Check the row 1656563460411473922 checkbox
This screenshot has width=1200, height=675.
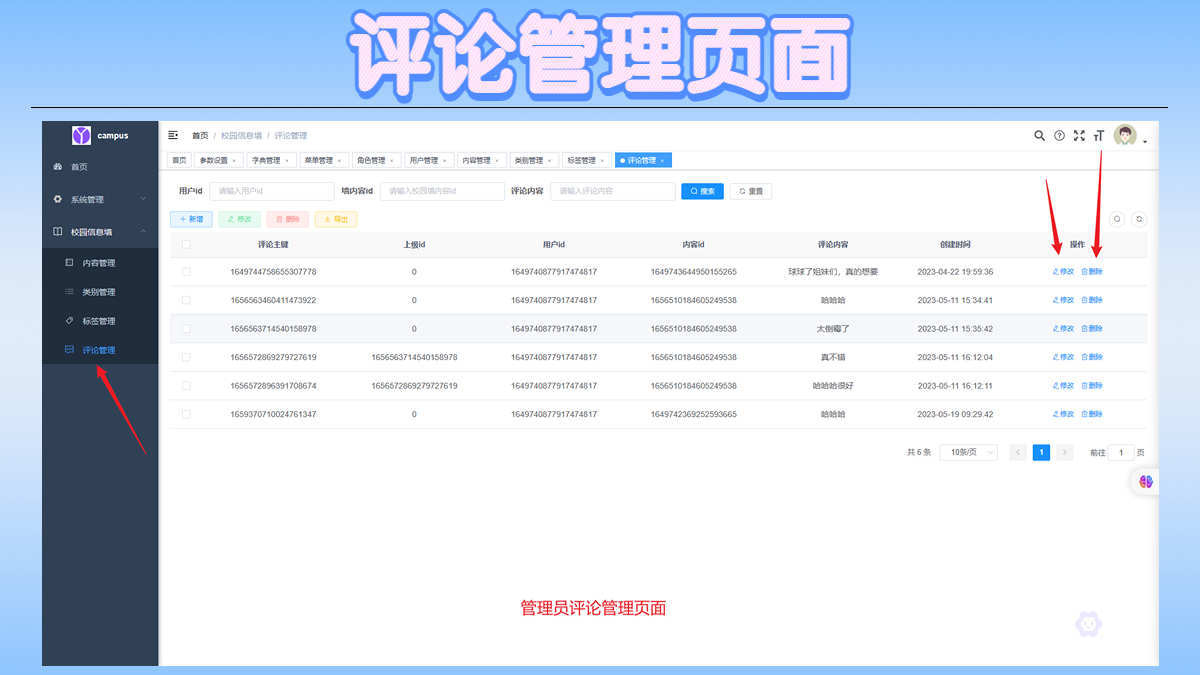[186, 300]
